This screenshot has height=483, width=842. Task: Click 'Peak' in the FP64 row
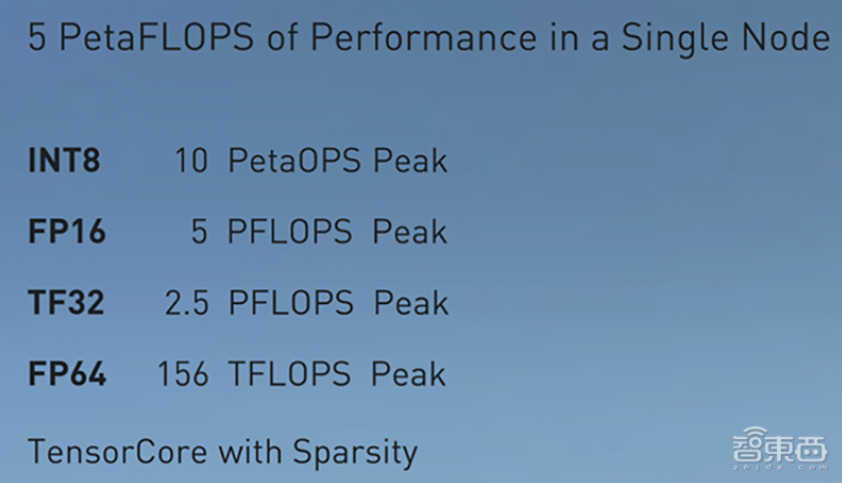pos(408,374)
